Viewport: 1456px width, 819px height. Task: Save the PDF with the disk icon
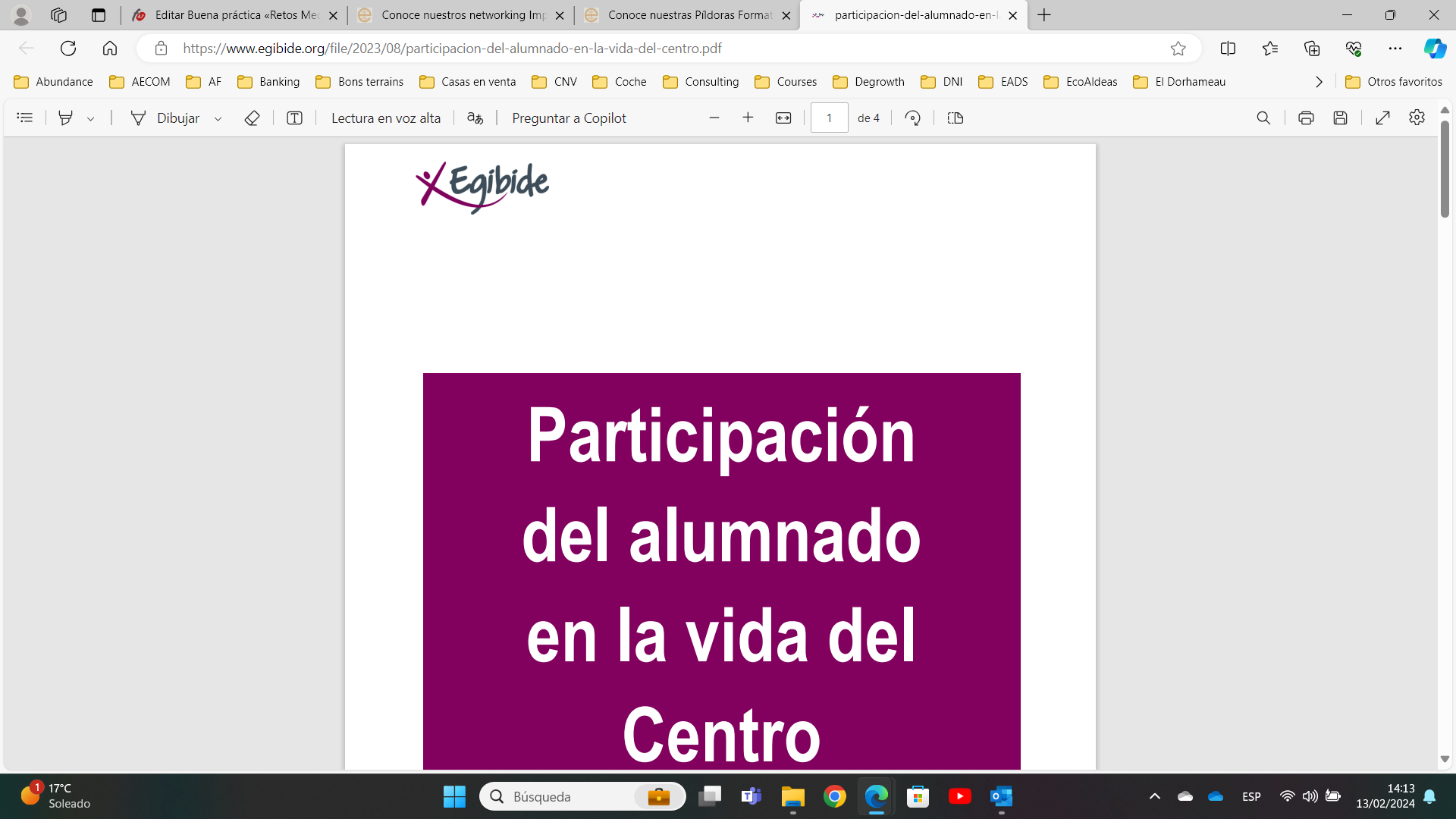click(x=1341, y=118)
